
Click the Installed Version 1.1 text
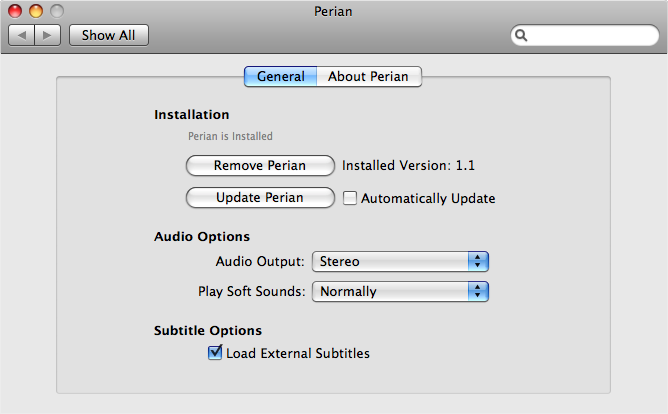408,165
